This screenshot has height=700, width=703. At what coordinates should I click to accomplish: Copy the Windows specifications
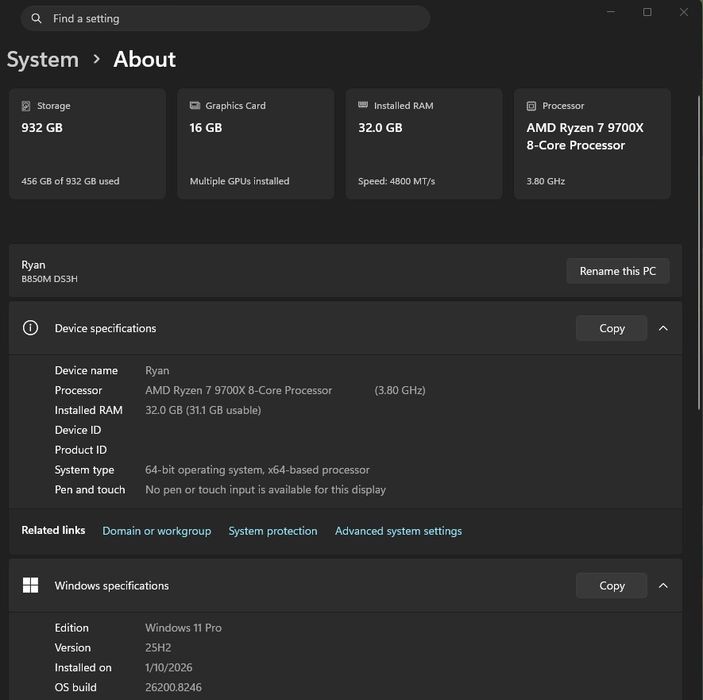pyautogui.click(x=612, y=586)
